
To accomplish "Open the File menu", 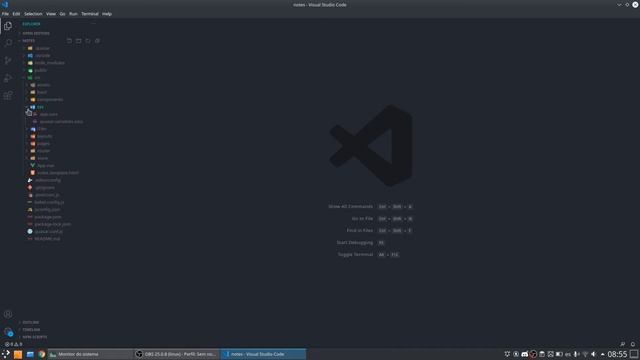I will (x=5, y=14).
